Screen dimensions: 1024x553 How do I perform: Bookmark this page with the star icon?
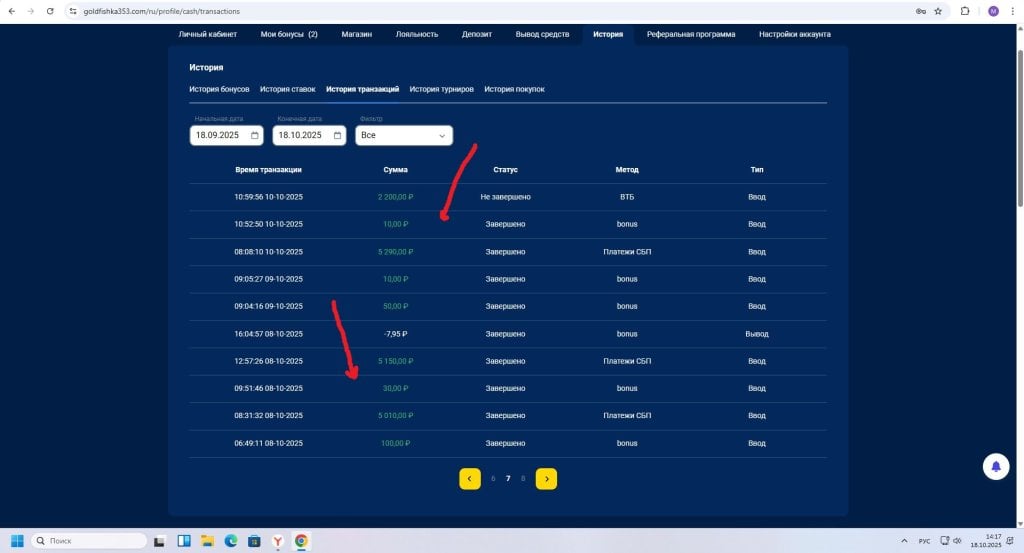pyautogui.click(x=938, y=11)
